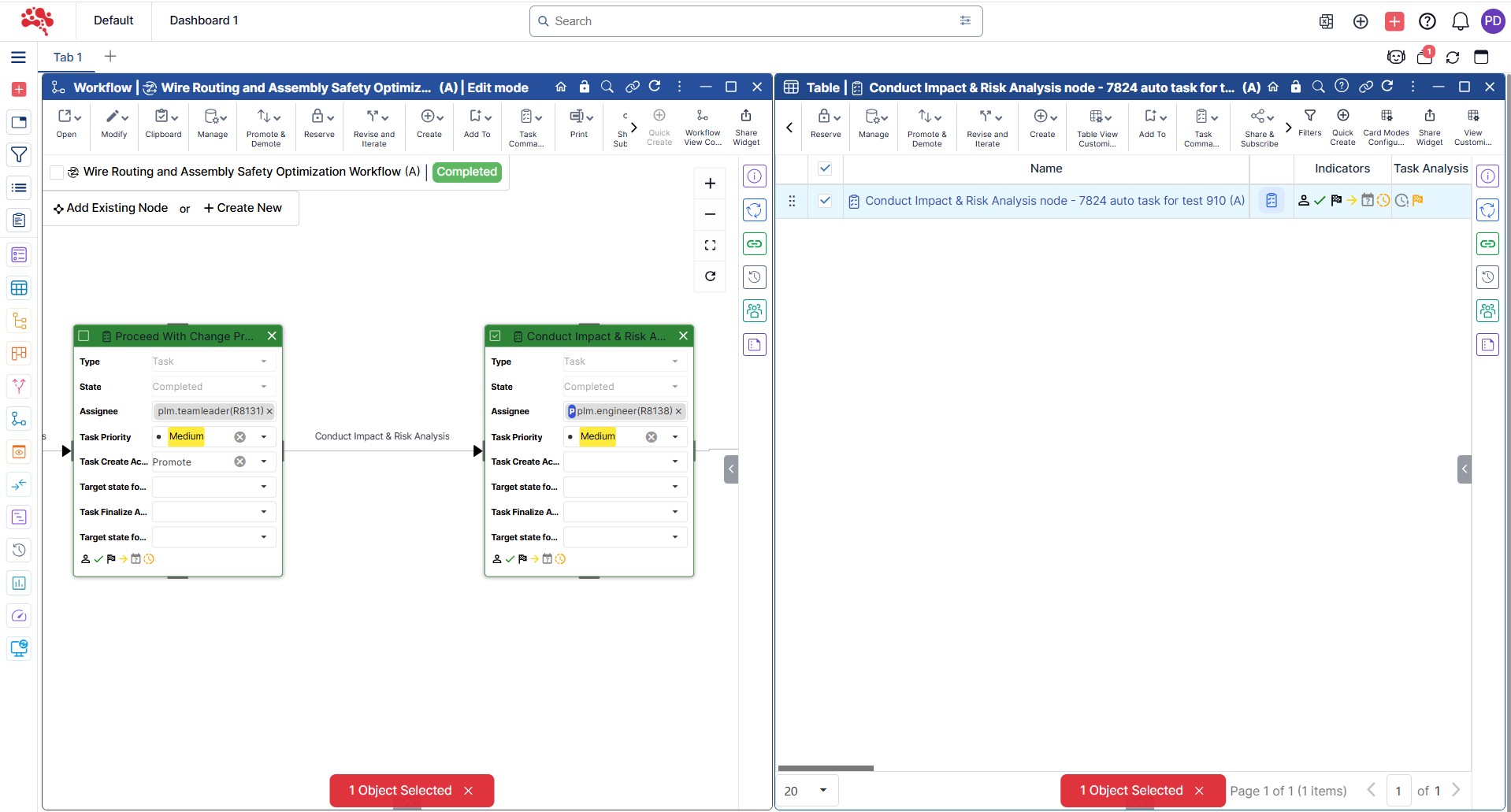Image resolution: width=1511 pixels, height=812 pixels.
Task: Toggle the workflow title checkbox
Action: click(57, 172)
